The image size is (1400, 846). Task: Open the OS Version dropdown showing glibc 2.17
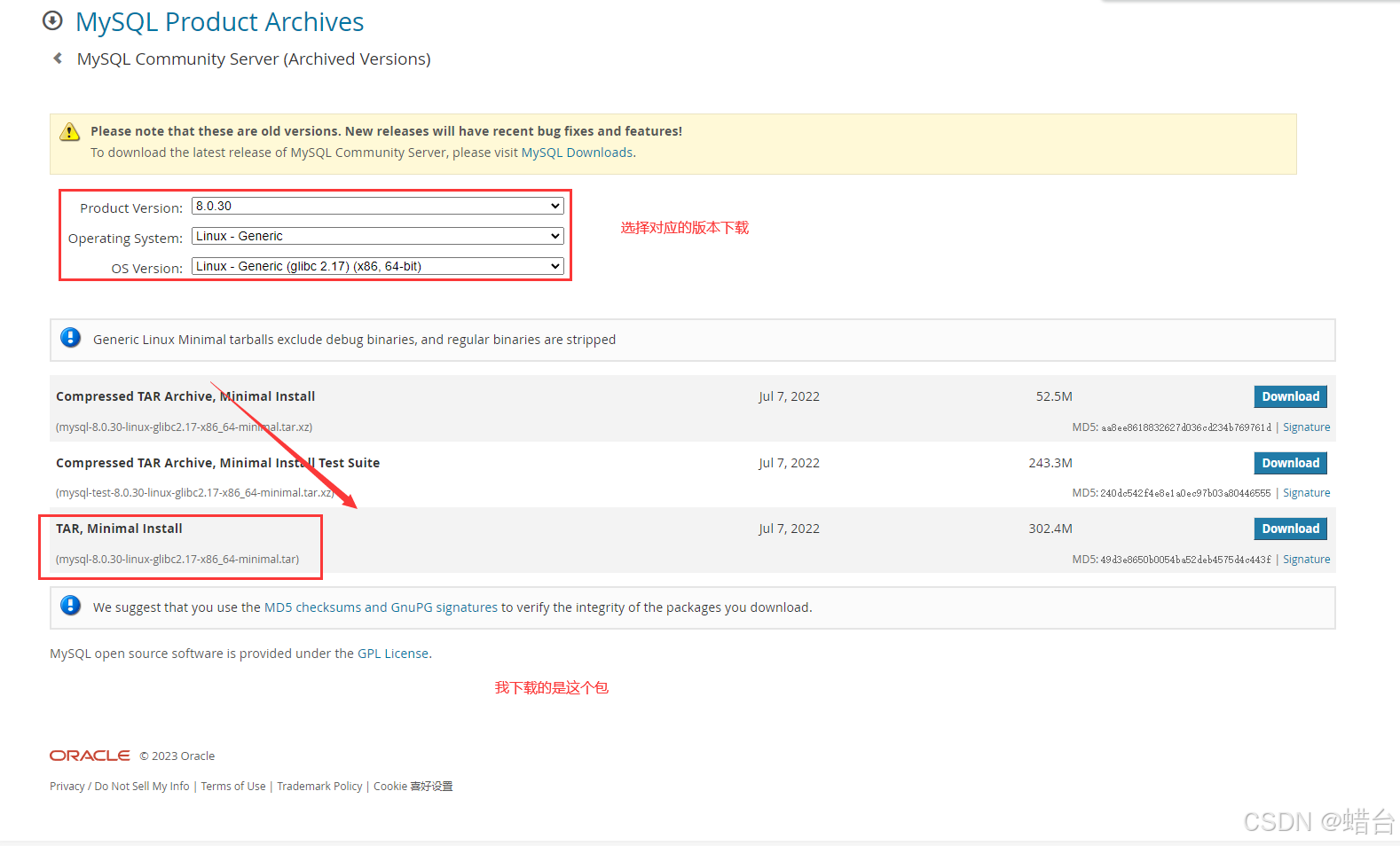[x=378, y=266]
